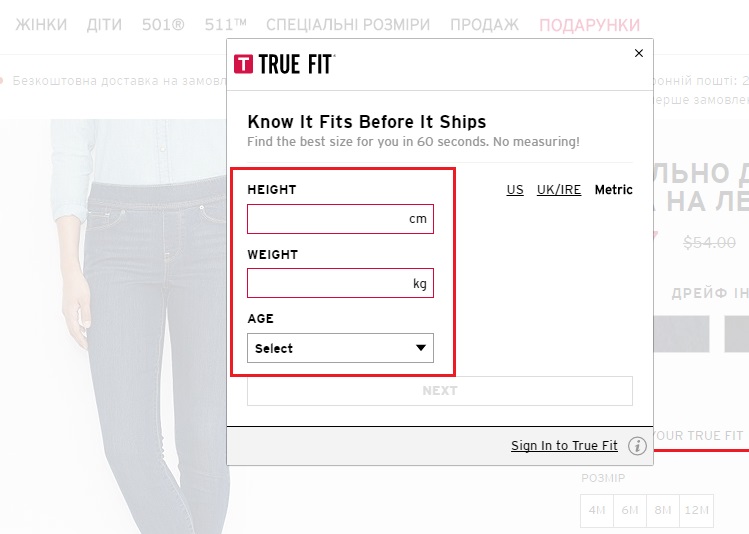Image resolution: width=749 pixels, height=534 pixels.
Task: Click the True Fit logo icon
Action: tap(243, 65)
